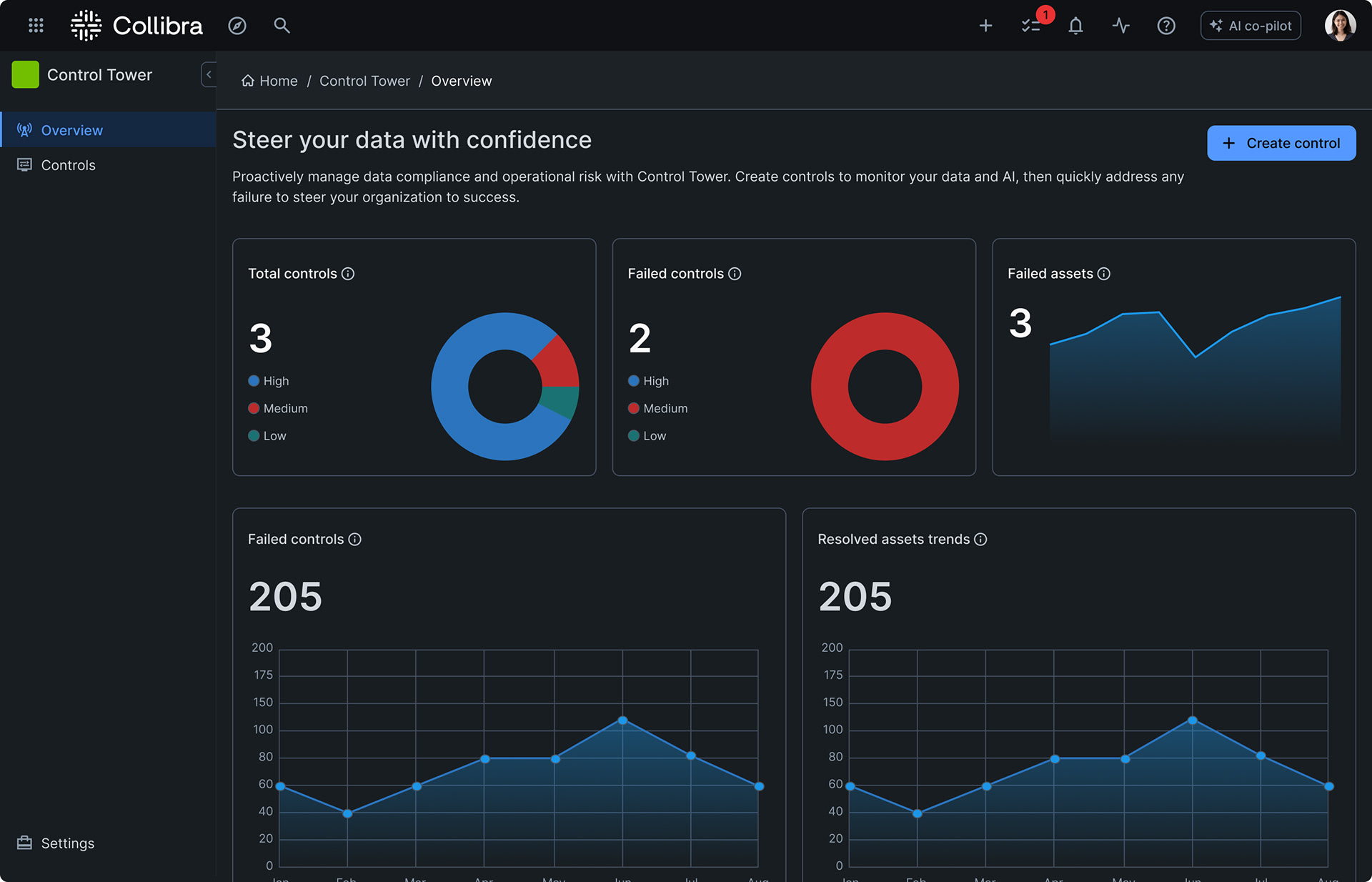Viewport: 1372px width, 882px height.
Task: Open the tasks checklist icon with badge
Action: pos(1030,26)
